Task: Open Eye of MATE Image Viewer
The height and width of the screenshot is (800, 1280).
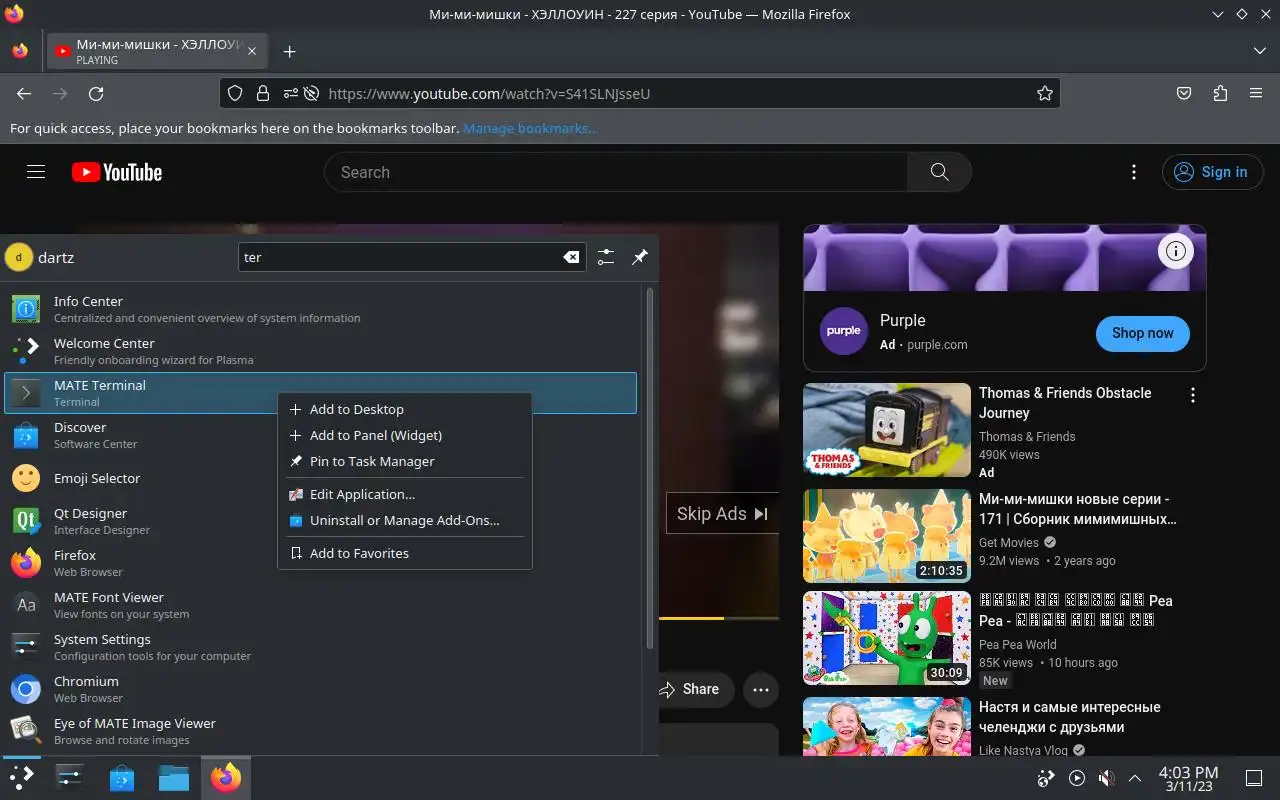Action: pos(320,731)
